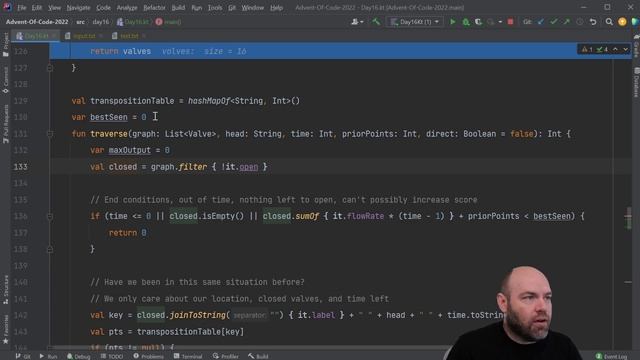Click Advent-Of-Code-2022 project breadcrumb
This screenshot has width=640, height=360.
[37, 22]
